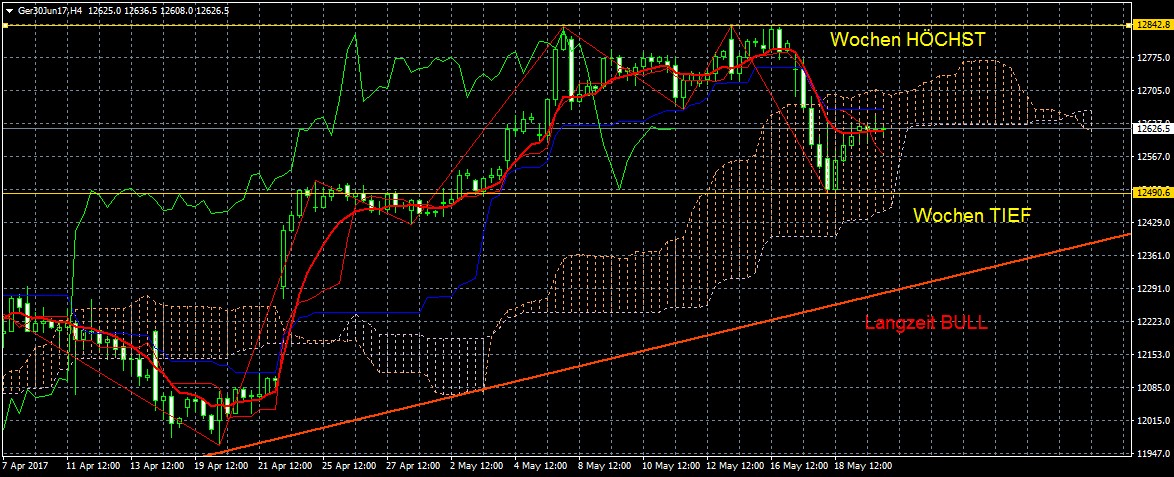Click the 12705.0 price scale value

tap(1153, 91)
